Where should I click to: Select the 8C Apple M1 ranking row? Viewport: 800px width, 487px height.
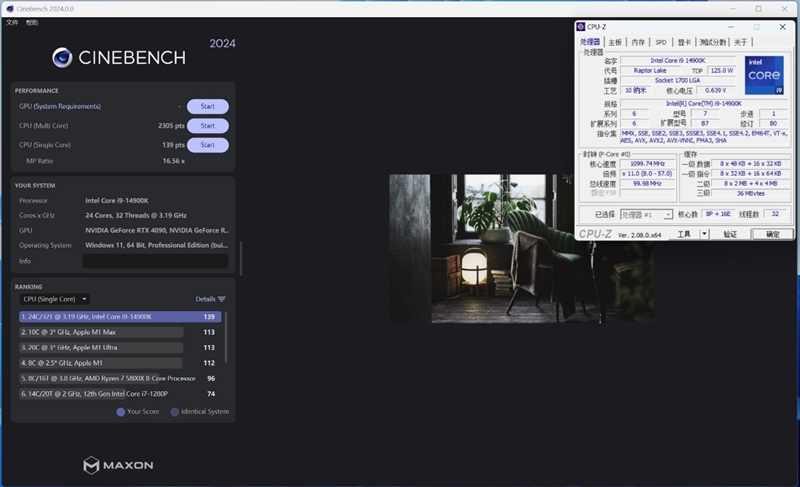[x=120, y=363]
